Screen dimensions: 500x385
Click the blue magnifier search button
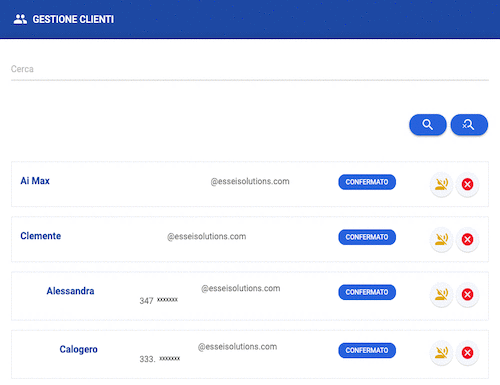tap(428, 125)
